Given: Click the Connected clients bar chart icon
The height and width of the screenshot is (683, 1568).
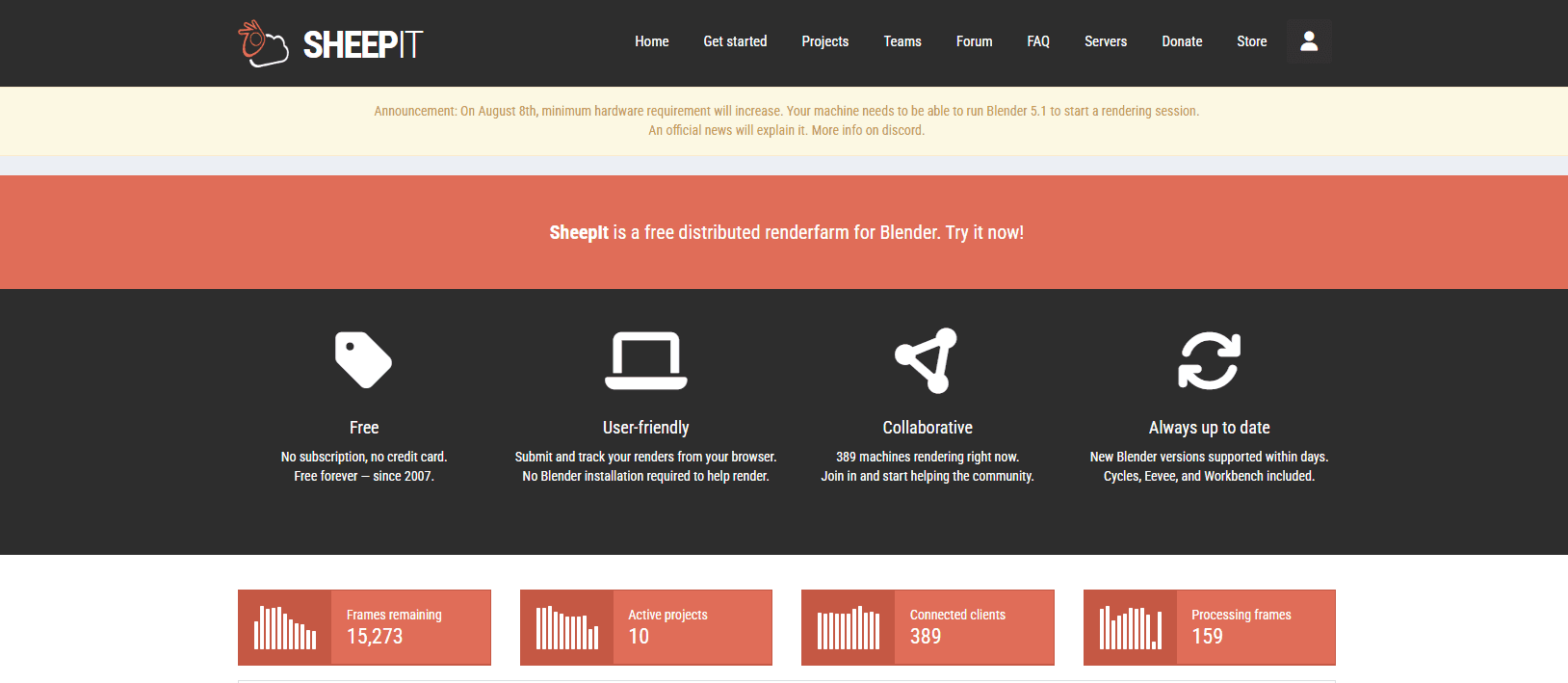Looking at the screenshot, I should [849, 627].
